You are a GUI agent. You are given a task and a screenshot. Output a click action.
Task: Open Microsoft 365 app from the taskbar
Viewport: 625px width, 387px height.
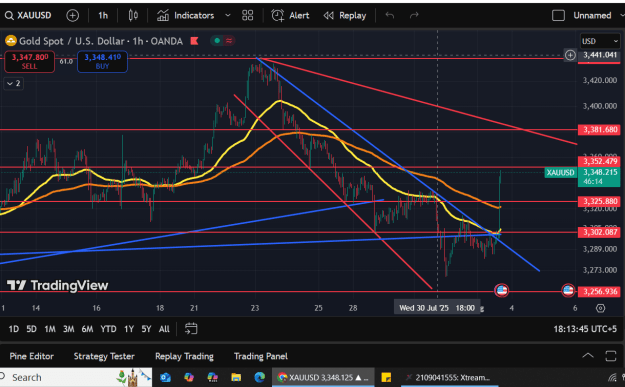[x=212, y=377]
